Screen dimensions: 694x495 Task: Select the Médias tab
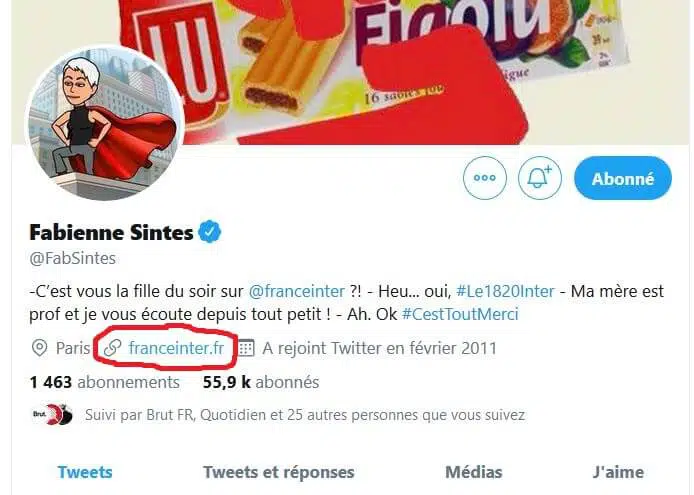473,472
